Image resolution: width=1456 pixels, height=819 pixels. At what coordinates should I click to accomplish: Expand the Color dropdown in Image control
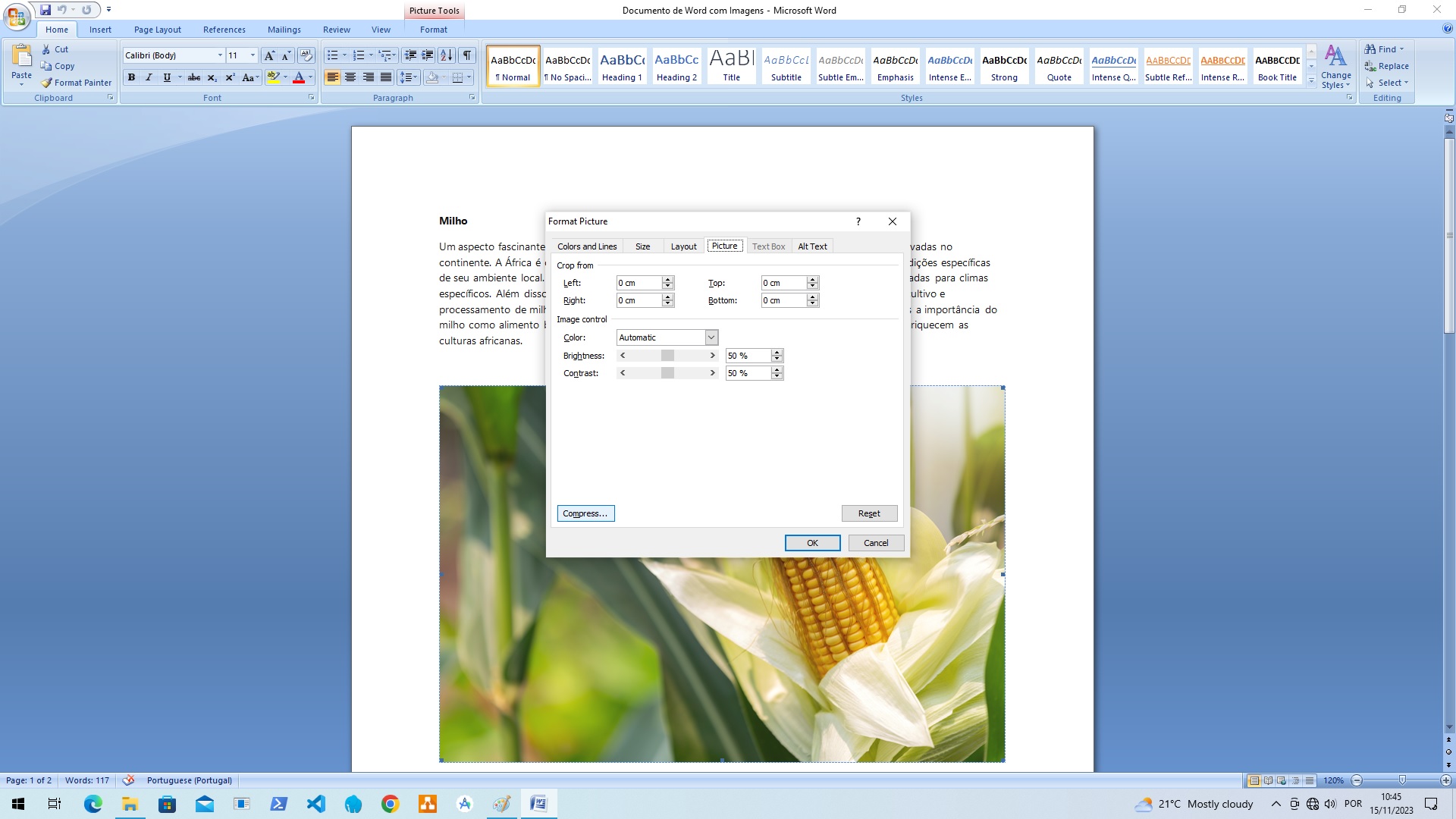pos(711,337)
